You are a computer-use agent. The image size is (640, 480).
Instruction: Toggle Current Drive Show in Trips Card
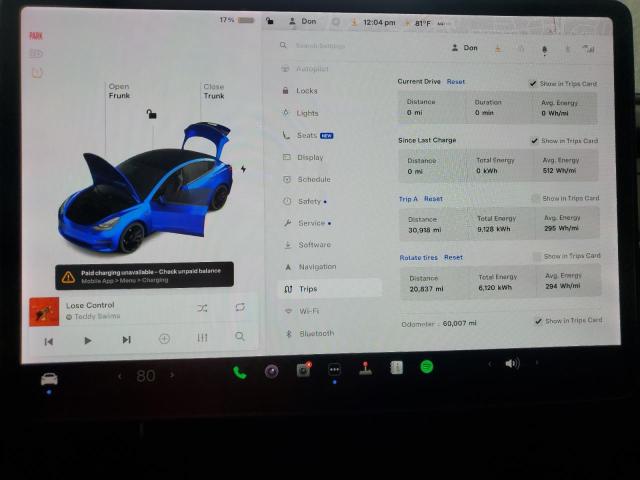533,84
